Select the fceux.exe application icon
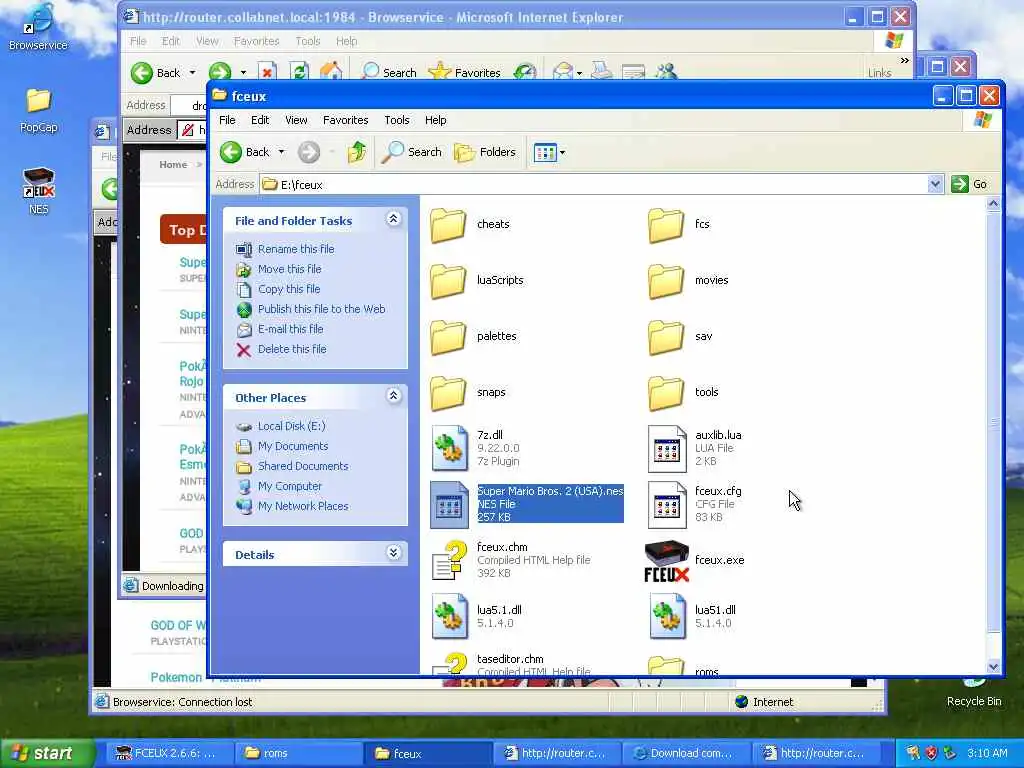This screenshot has height=768, width=1024. point(667,560)
